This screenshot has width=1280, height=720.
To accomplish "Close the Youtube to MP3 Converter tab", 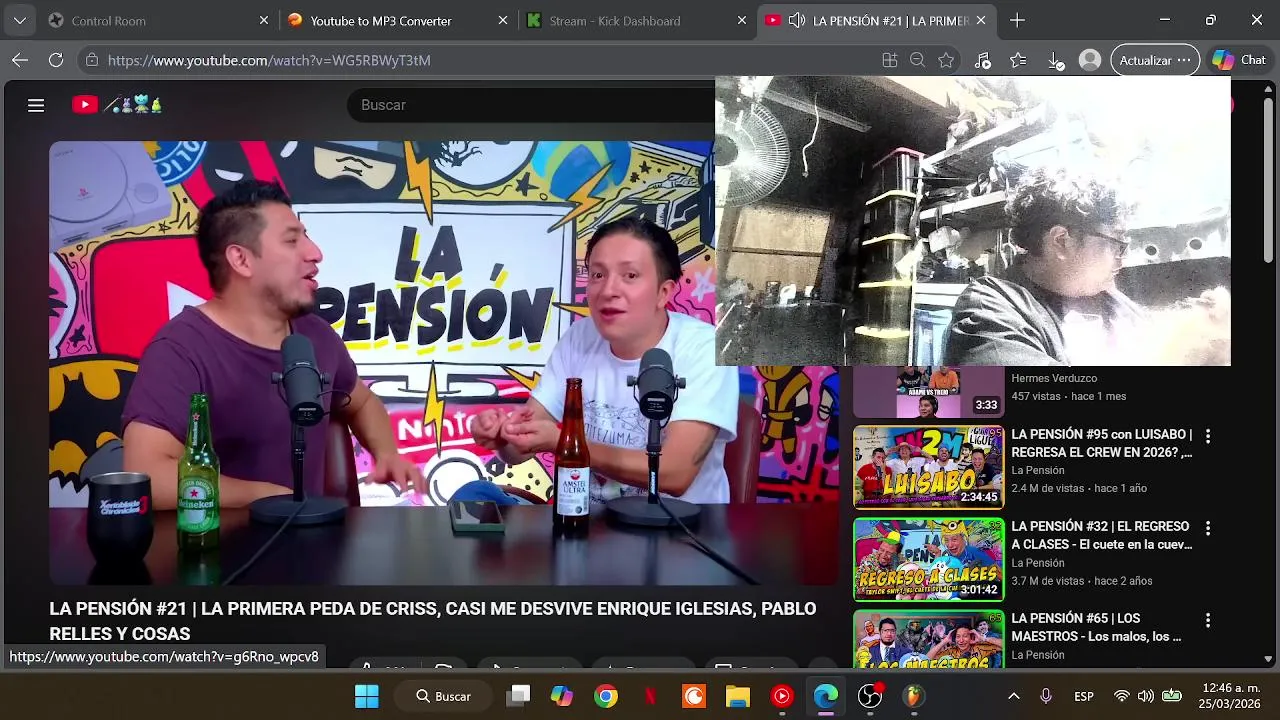I will [503, 20].
